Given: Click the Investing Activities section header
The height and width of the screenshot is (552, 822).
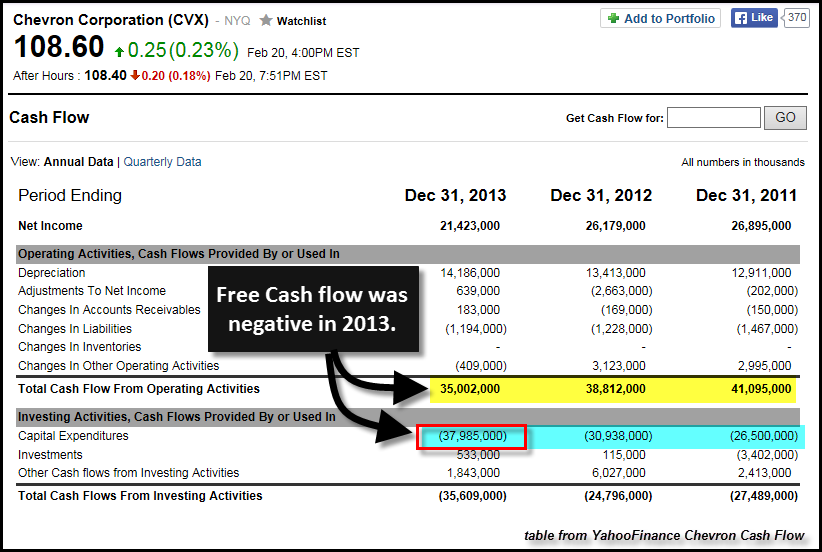Looking at the screenshot, I should coord(408,417).
